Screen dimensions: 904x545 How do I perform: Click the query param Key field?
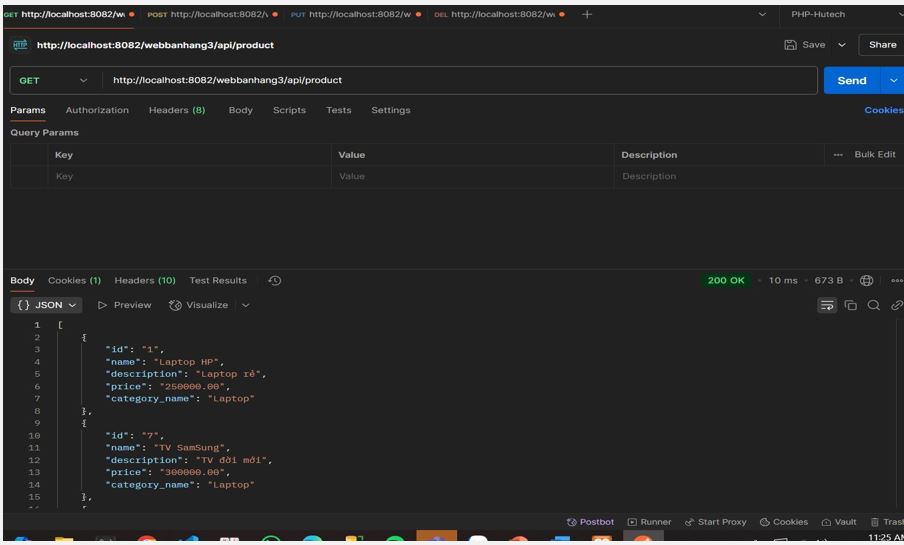[x=190, y=176]
